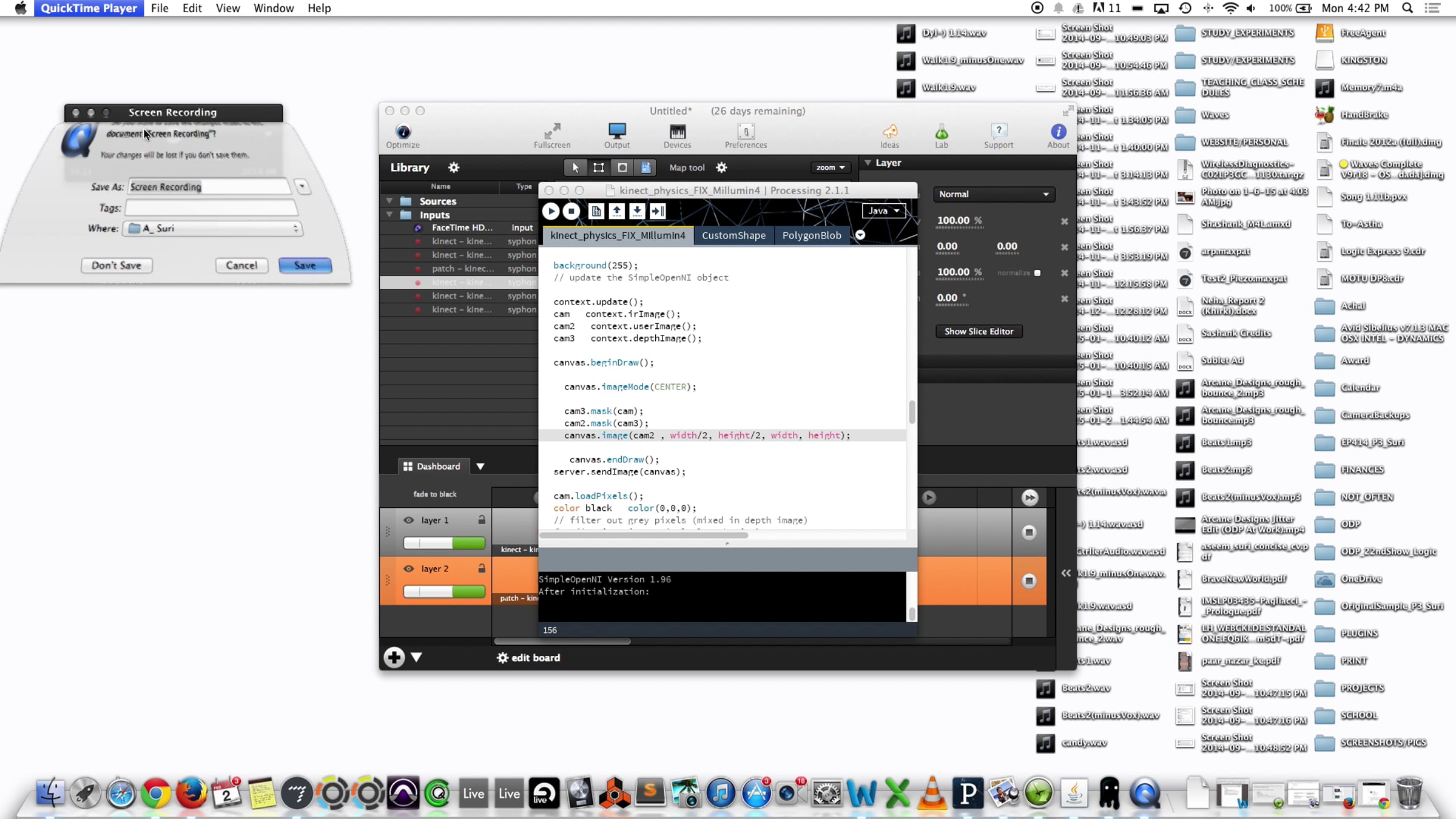Switch to the CustomShape tab
Screen dimensions: 1456x819
(733, 235)
